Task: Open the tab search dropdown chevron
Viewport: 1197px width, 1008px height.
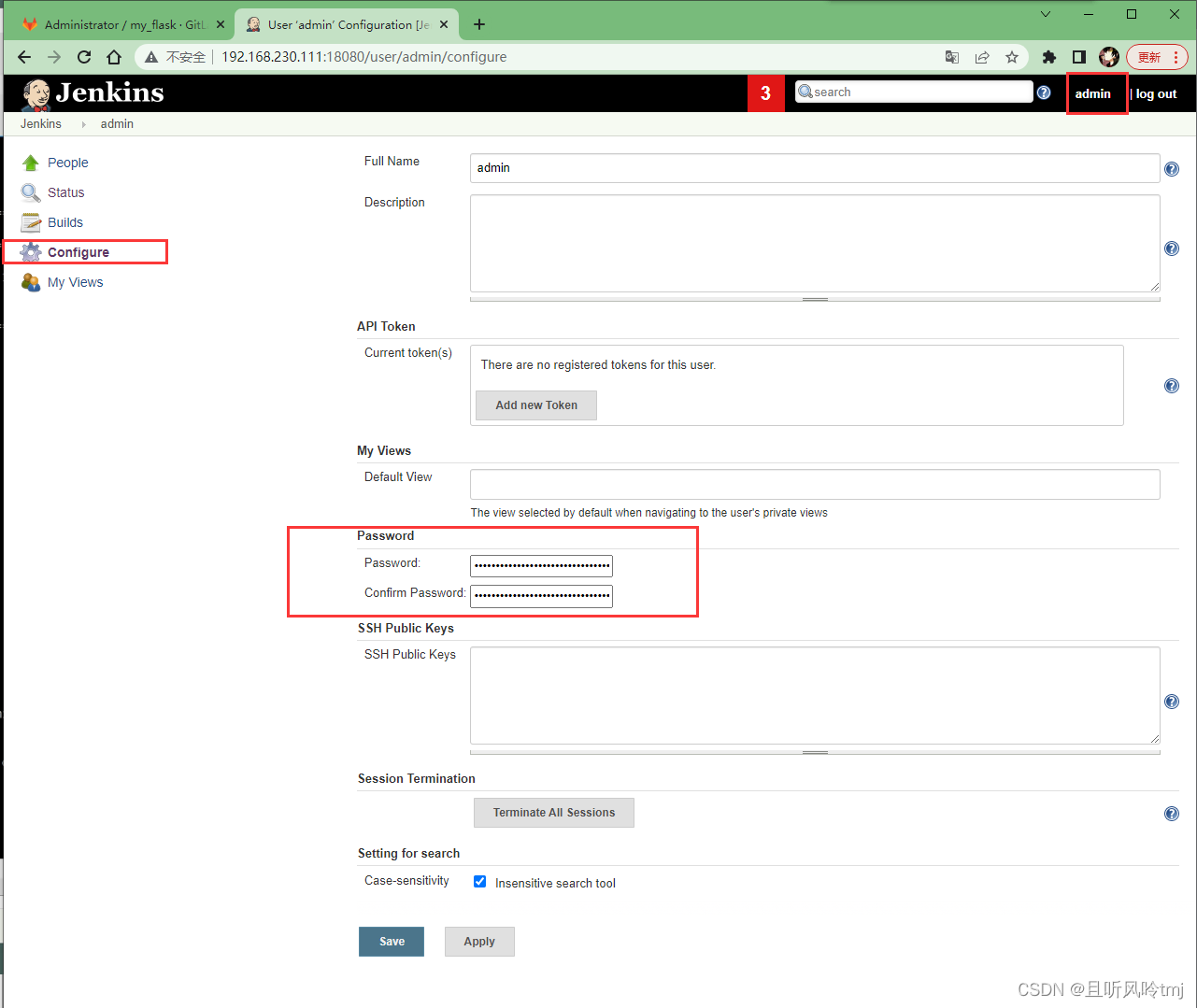Action: [x=1046, y=14]
